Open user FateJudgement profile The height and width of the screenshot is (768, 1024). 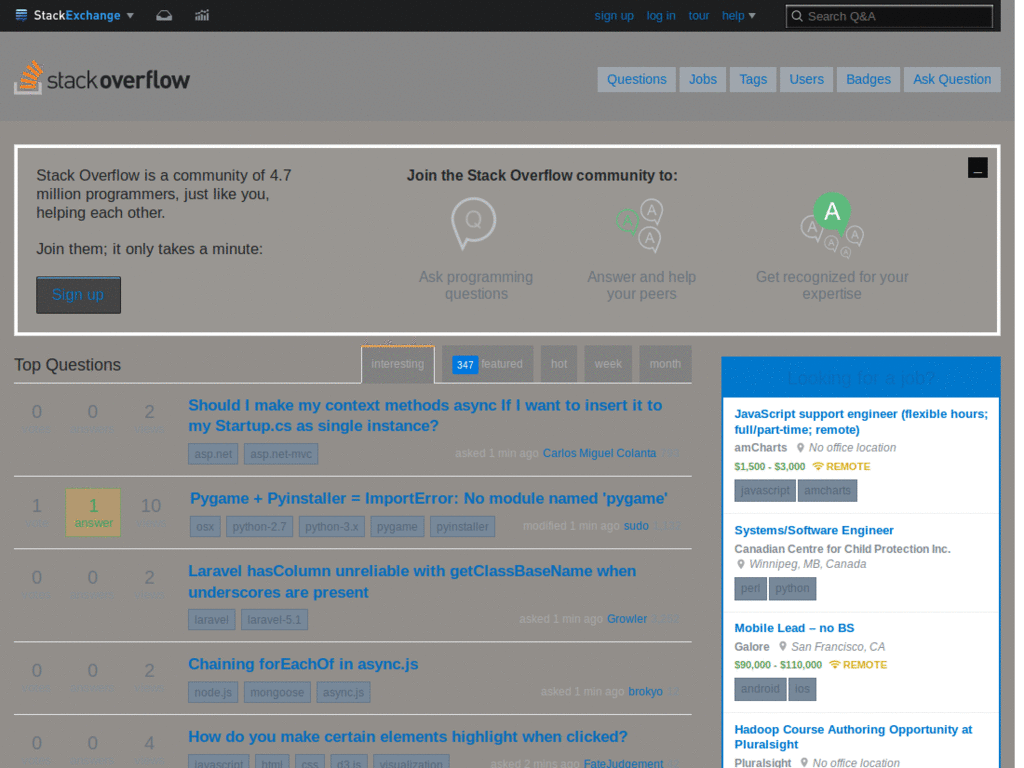pos(623,763)
